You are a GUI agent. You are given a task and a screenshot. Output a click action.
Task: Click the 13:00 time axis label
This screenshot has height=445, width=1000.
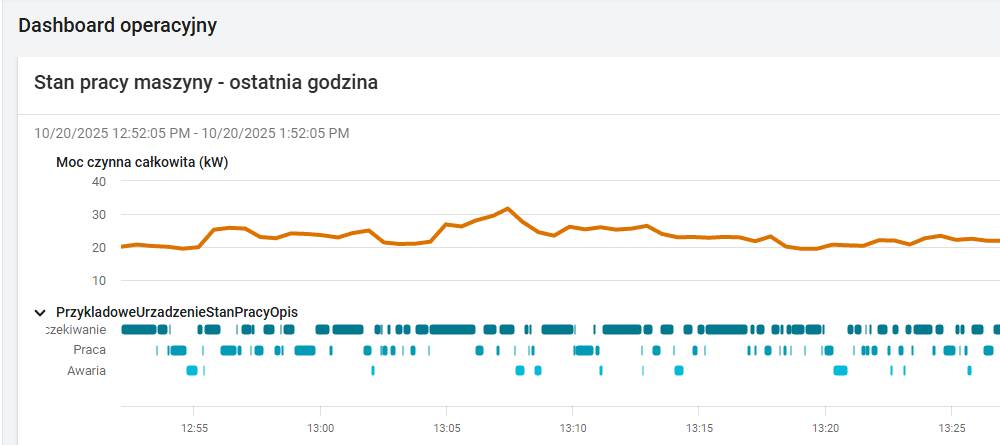click(319, 425)
